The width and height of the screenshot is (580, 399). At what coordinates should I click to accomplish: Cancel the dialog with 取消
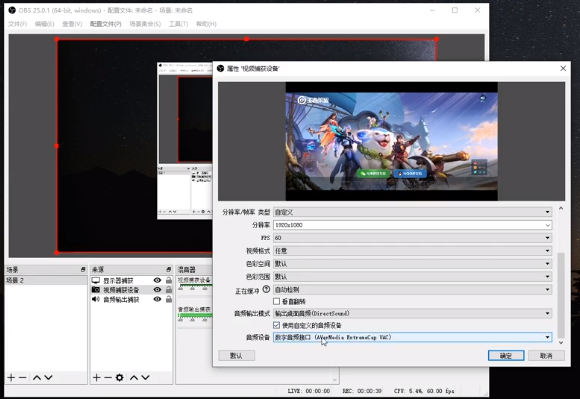tap(546, 356)
